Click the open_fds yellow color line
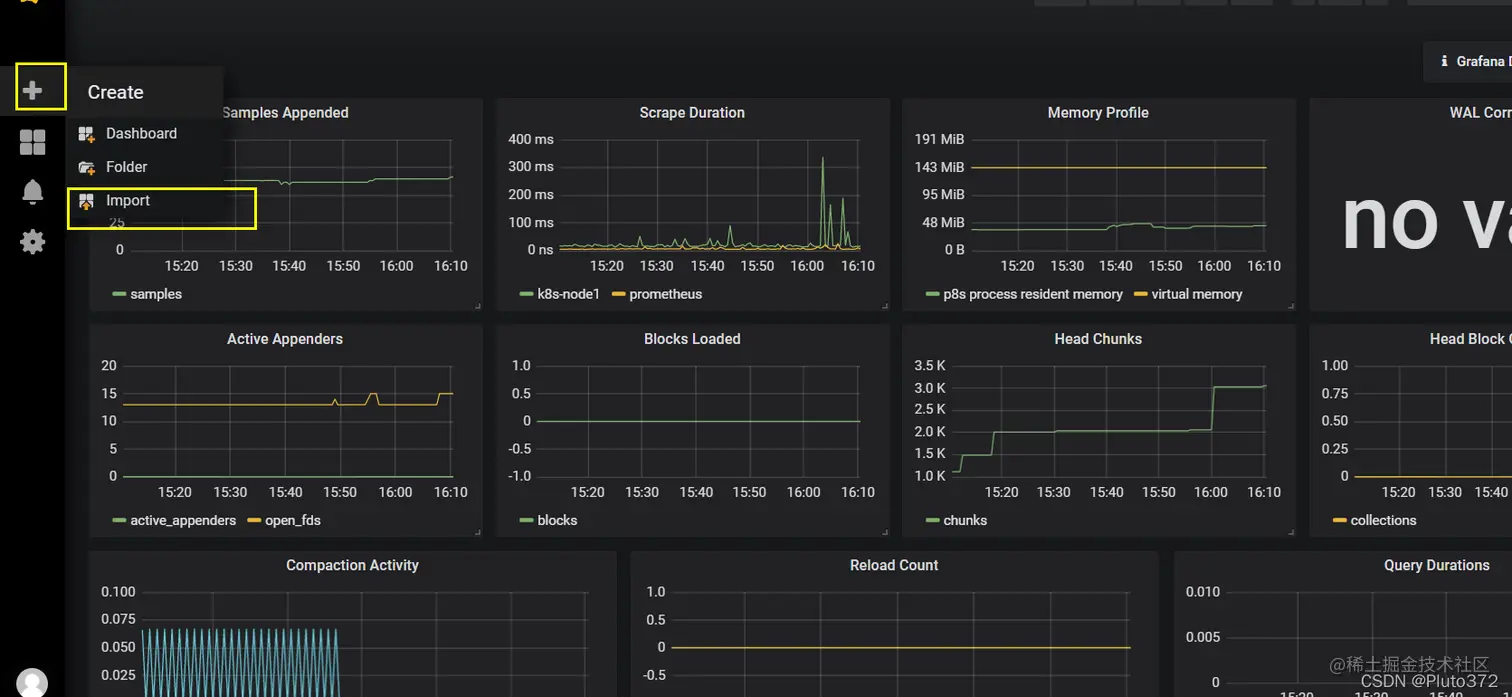The width and height of the screenshot is (1512, 697). (x=254, y=520)
